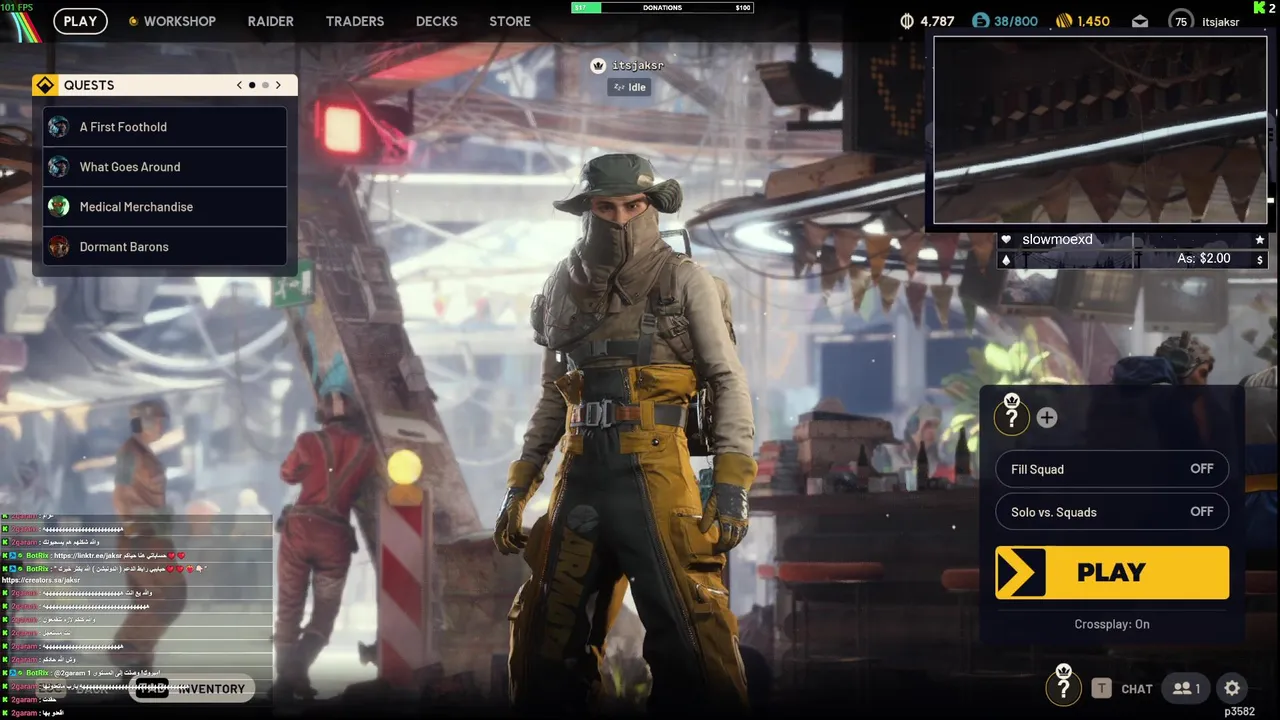Go to previous quests page arrow
1280x720 pixels.
pos(239,85)
